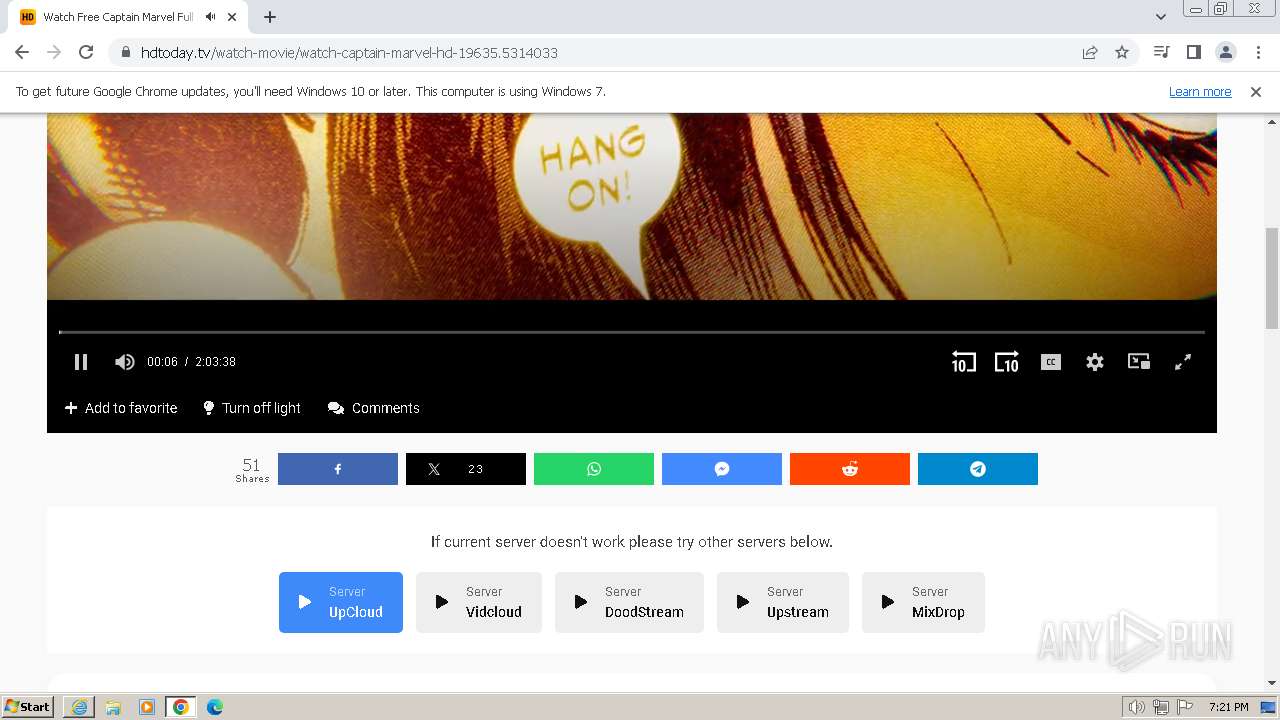Viewport: 1280px width, 720px height.
Task: Switch to Upstream server
Action: point(783,602)
